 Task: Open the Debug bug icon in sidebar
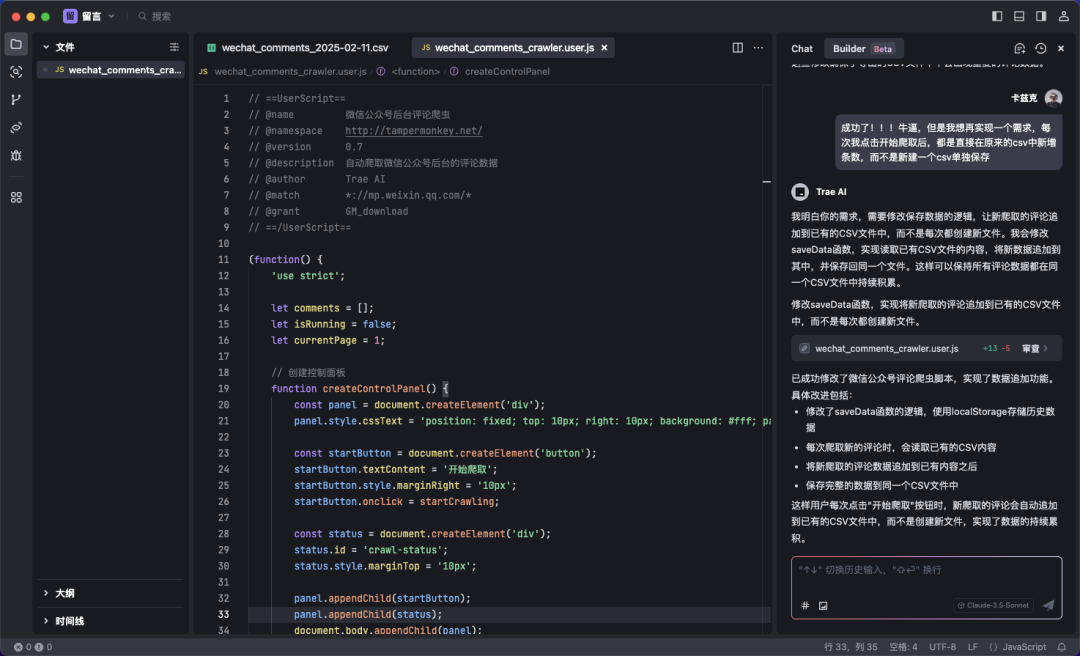pos(16,156)
